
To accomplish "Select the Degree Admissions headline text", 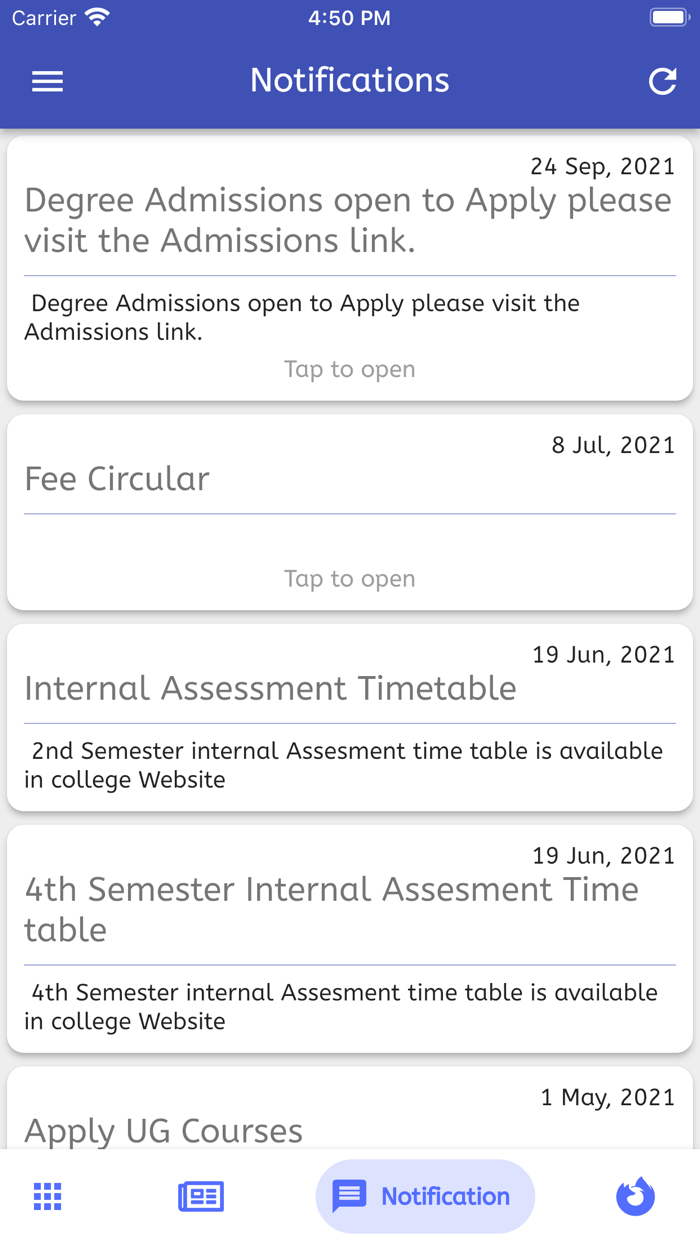I will coord(349,220).
